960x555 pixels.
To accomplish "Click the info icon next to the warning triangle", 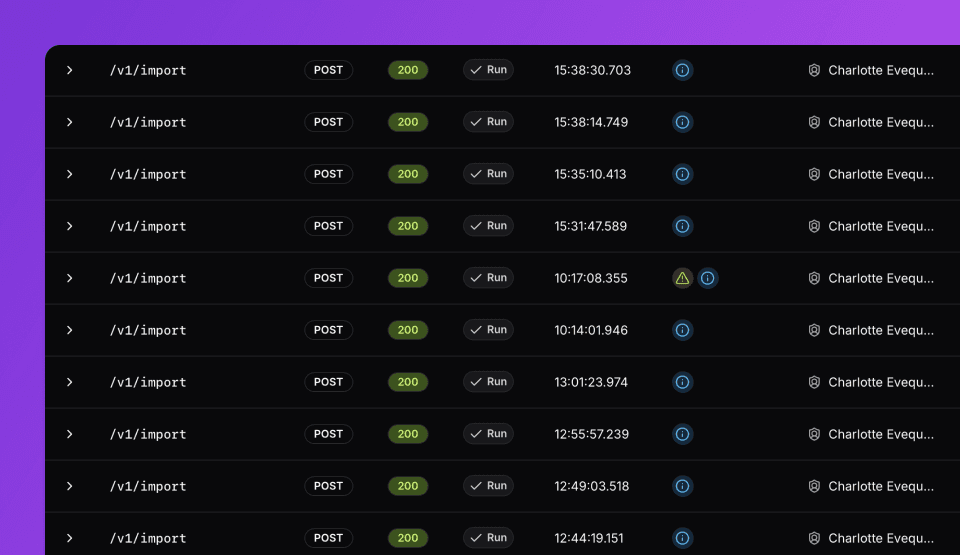I will pos(707,278).
